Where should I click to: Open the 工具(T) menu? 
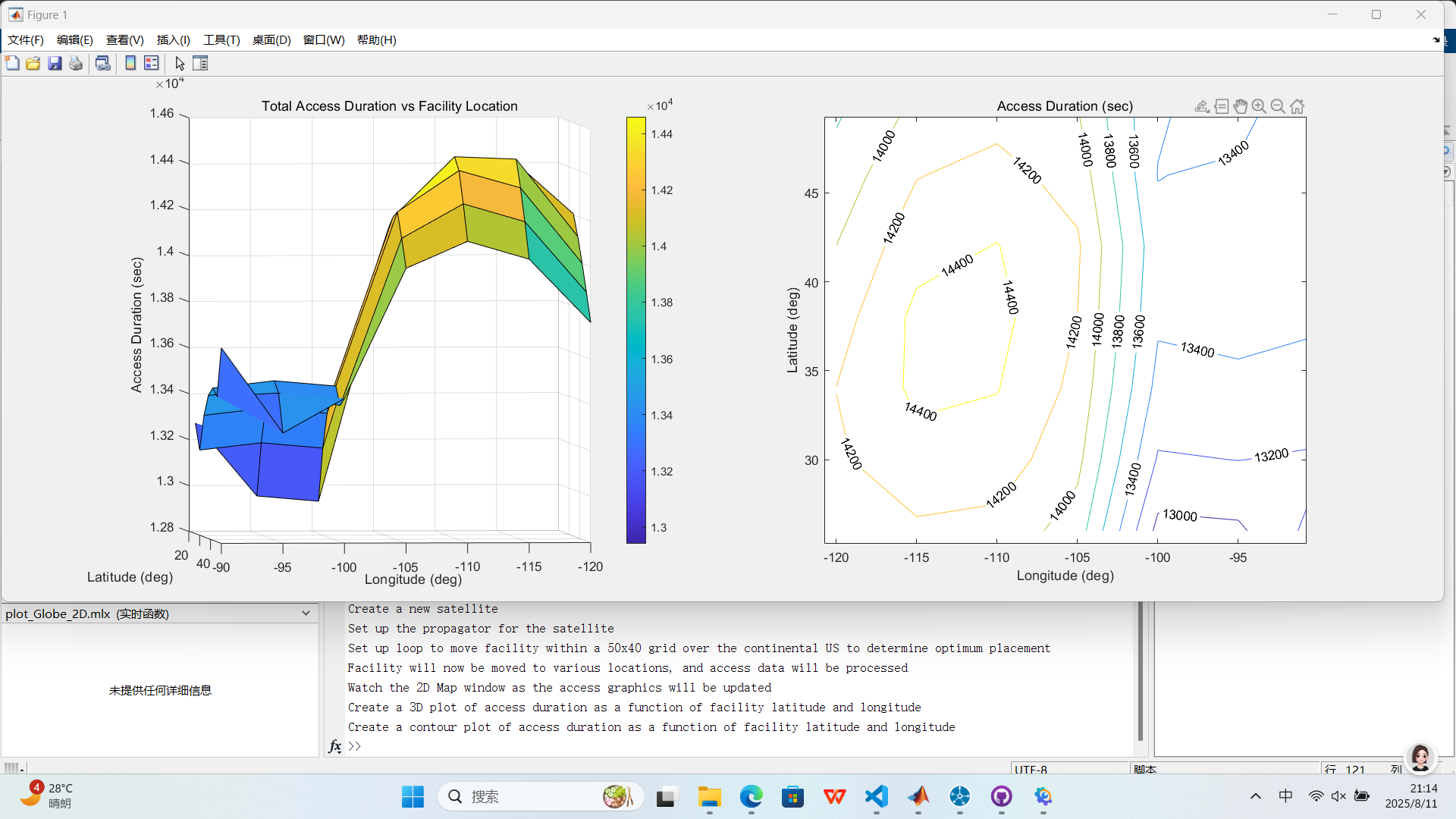tap(221, 40)
